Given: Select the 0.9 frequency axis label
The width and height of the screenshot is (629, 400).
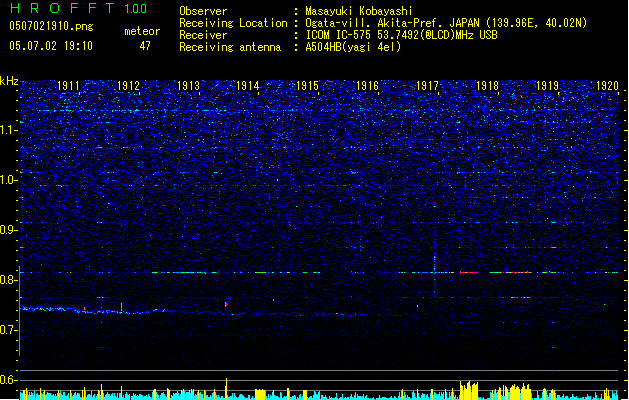Looking at the screenshot, I should tap(9, 230).
